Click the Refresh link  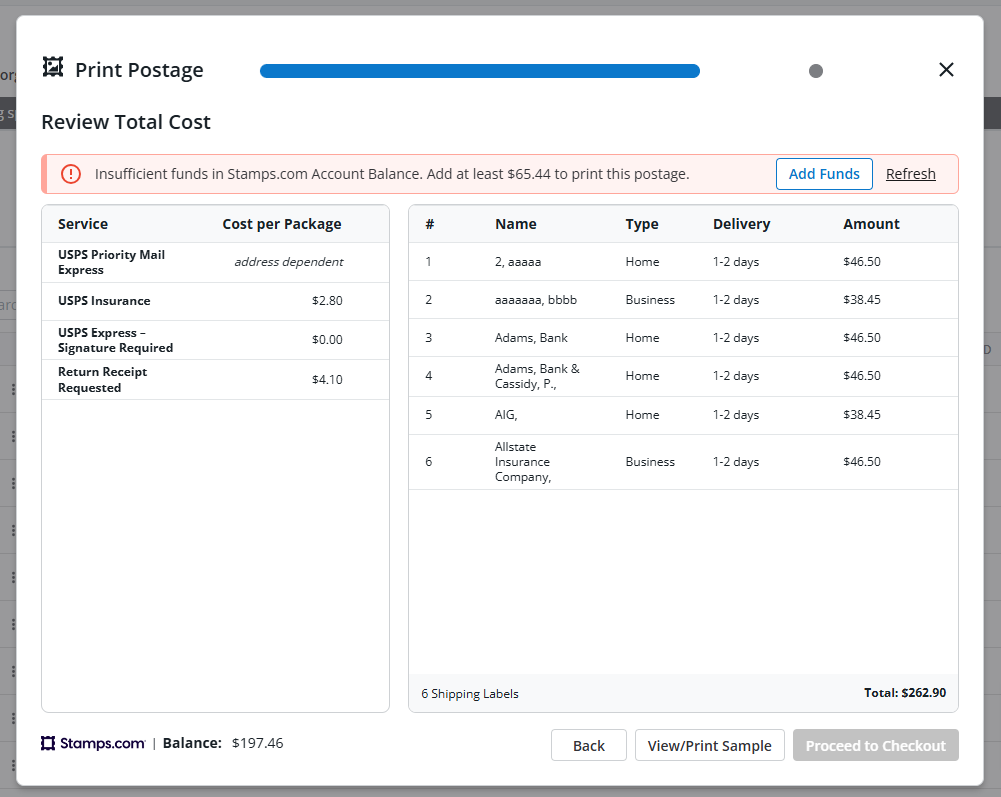pos(910,174)
